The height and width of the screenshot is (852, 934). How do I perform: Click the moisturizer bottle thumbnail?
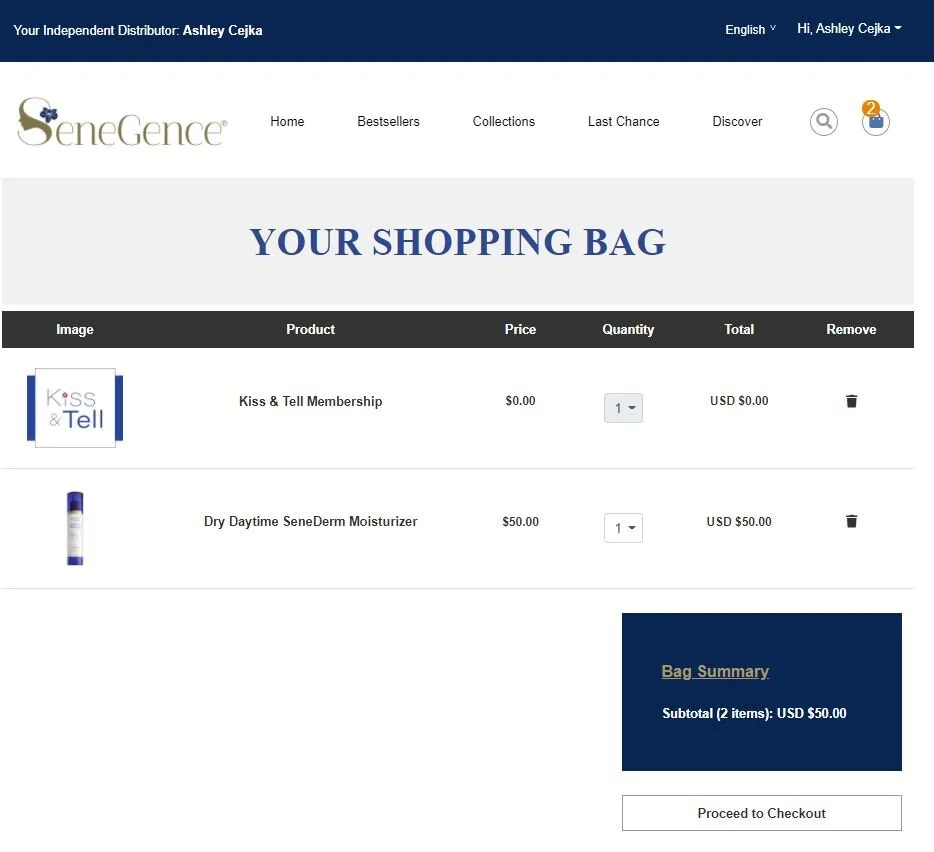pyautogui.click(x=75, y=528)
